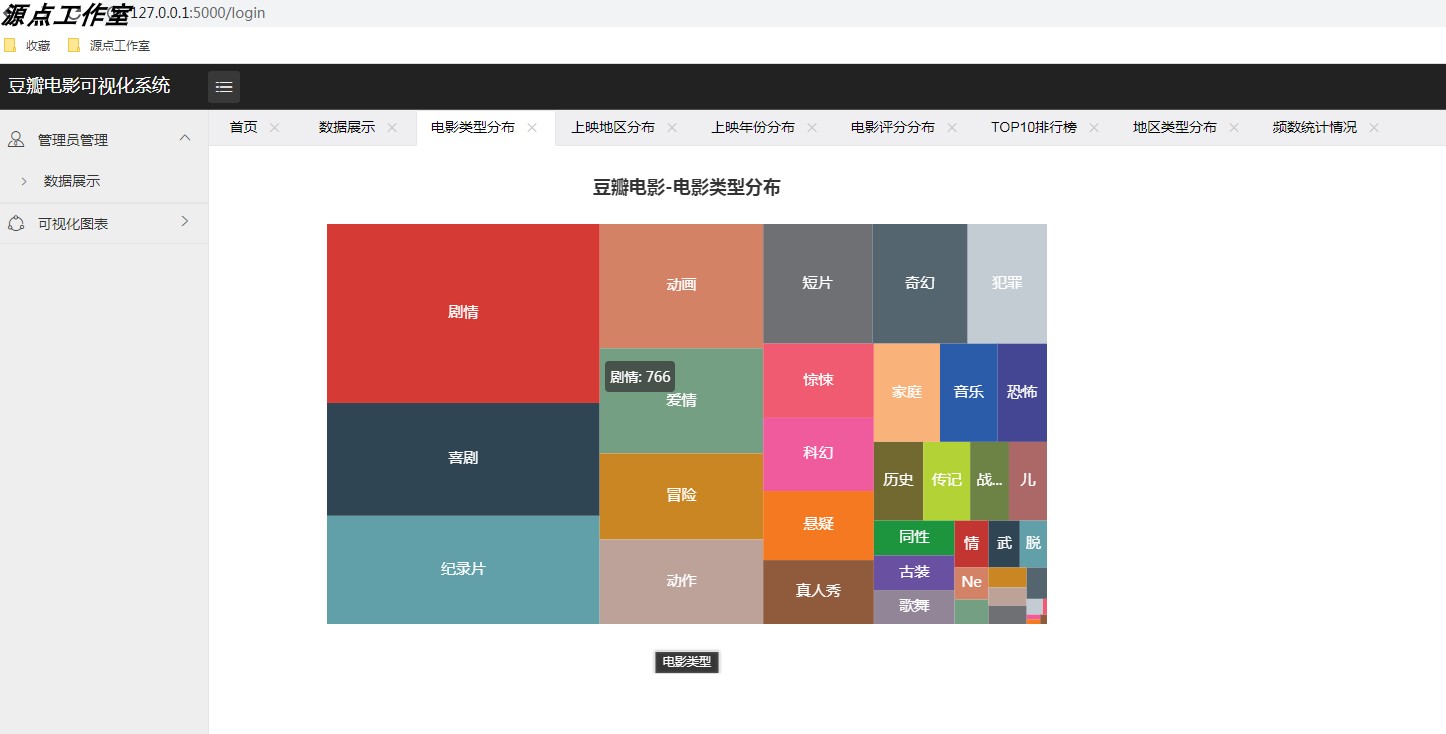Switch to the 地区类型分布 tab

tap(1175, 127)
